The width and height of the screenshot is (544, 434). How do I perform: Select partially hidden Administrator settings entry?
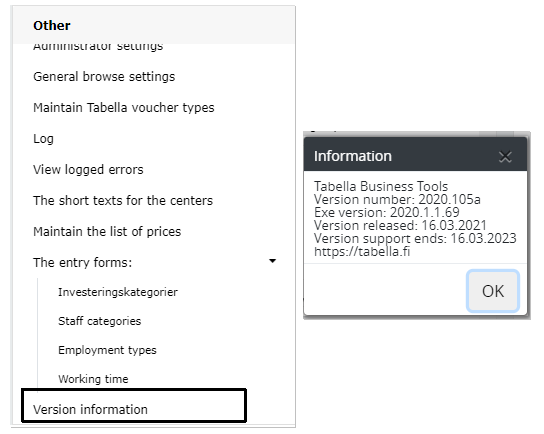[98, 48]
